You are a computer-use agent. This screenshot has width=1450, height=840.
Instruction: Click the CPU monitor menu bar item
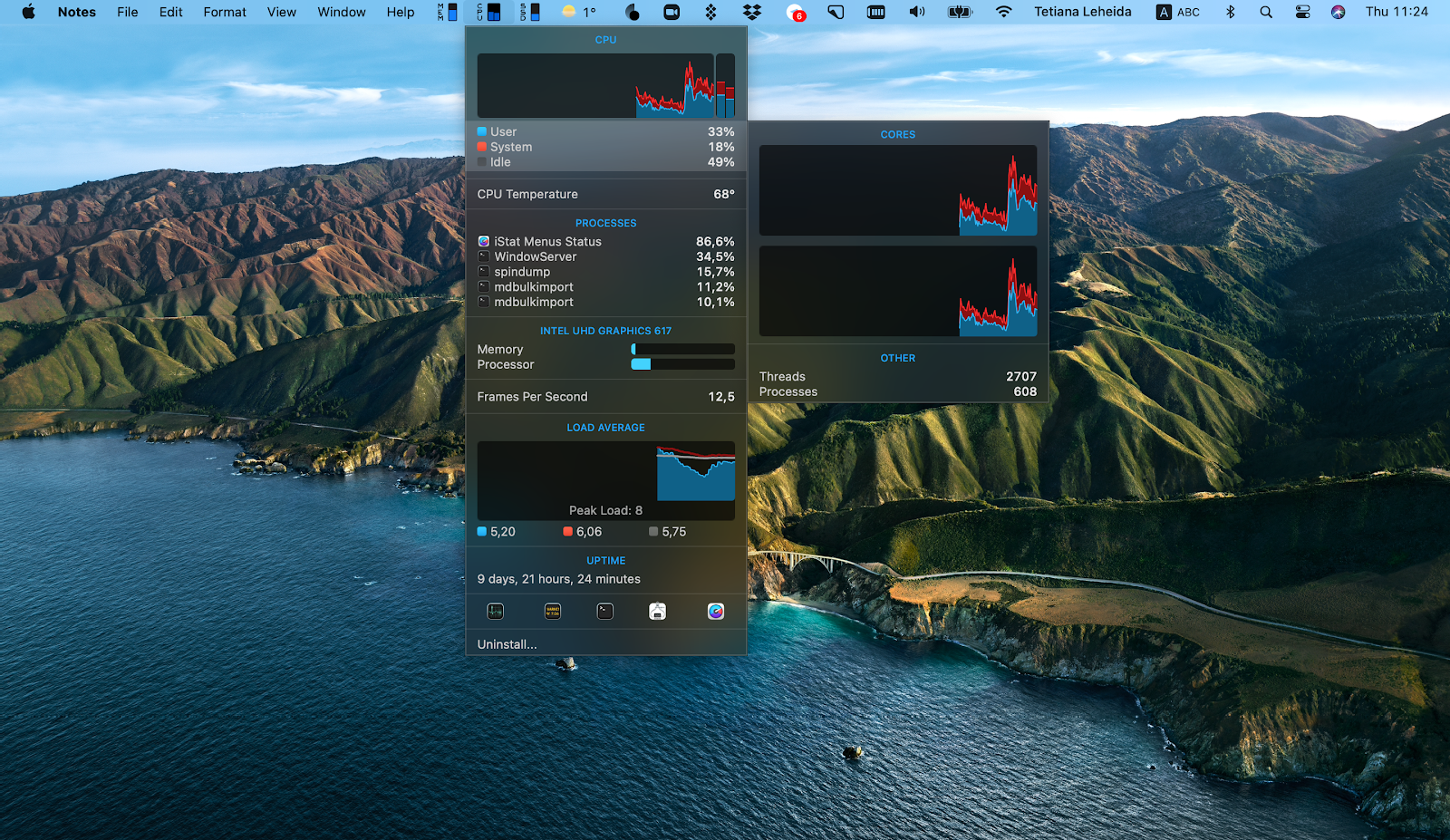(x=489, y=12)
